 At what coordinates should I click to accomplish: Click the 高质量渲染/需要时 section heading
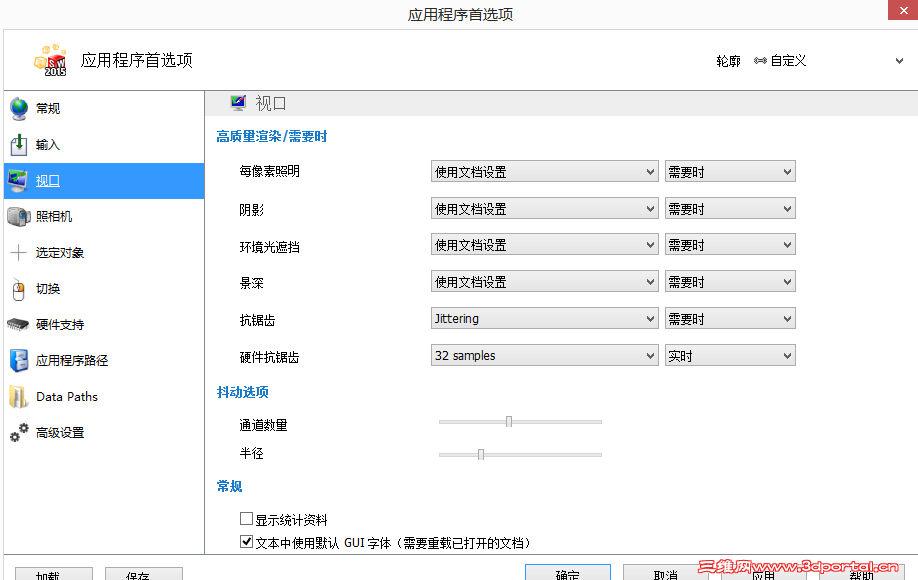coord(272,136)
